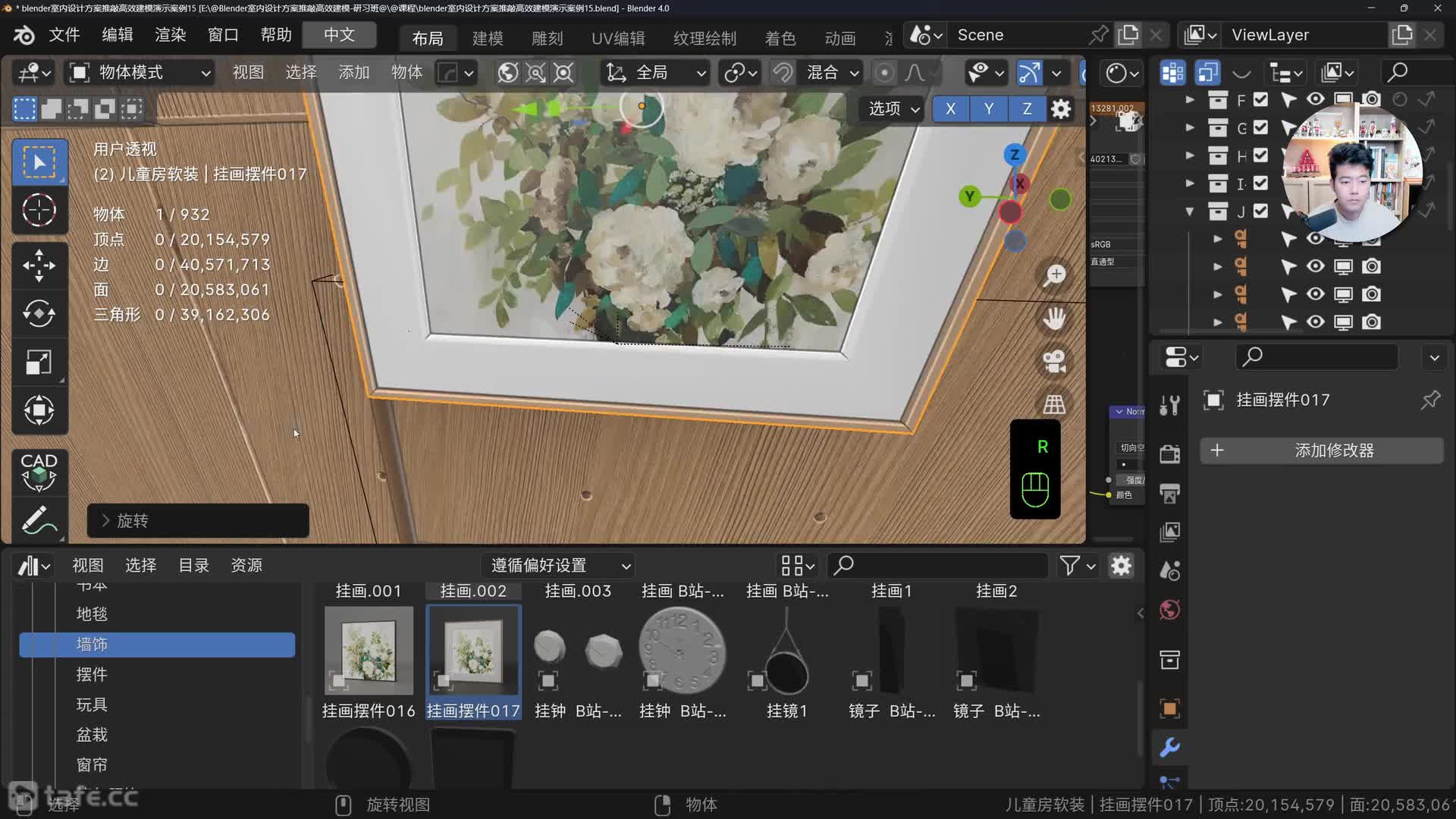Select the Annotate pencil tool
The height and width of the screenshot is (819, 1456).
[x=39, y=520]
